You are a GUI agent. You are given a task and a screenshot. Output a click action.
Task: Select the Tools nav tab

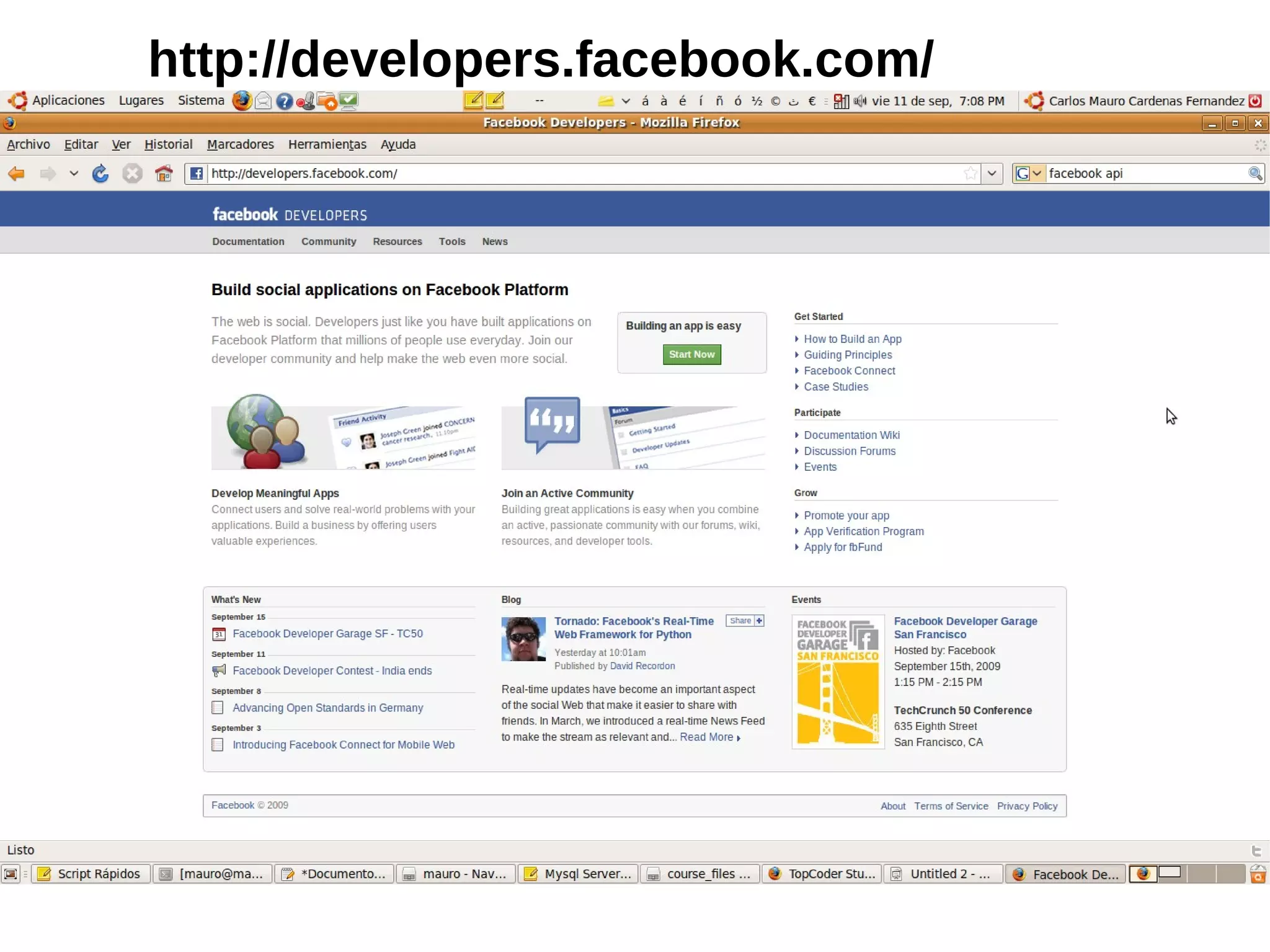[x=452, y=242]
